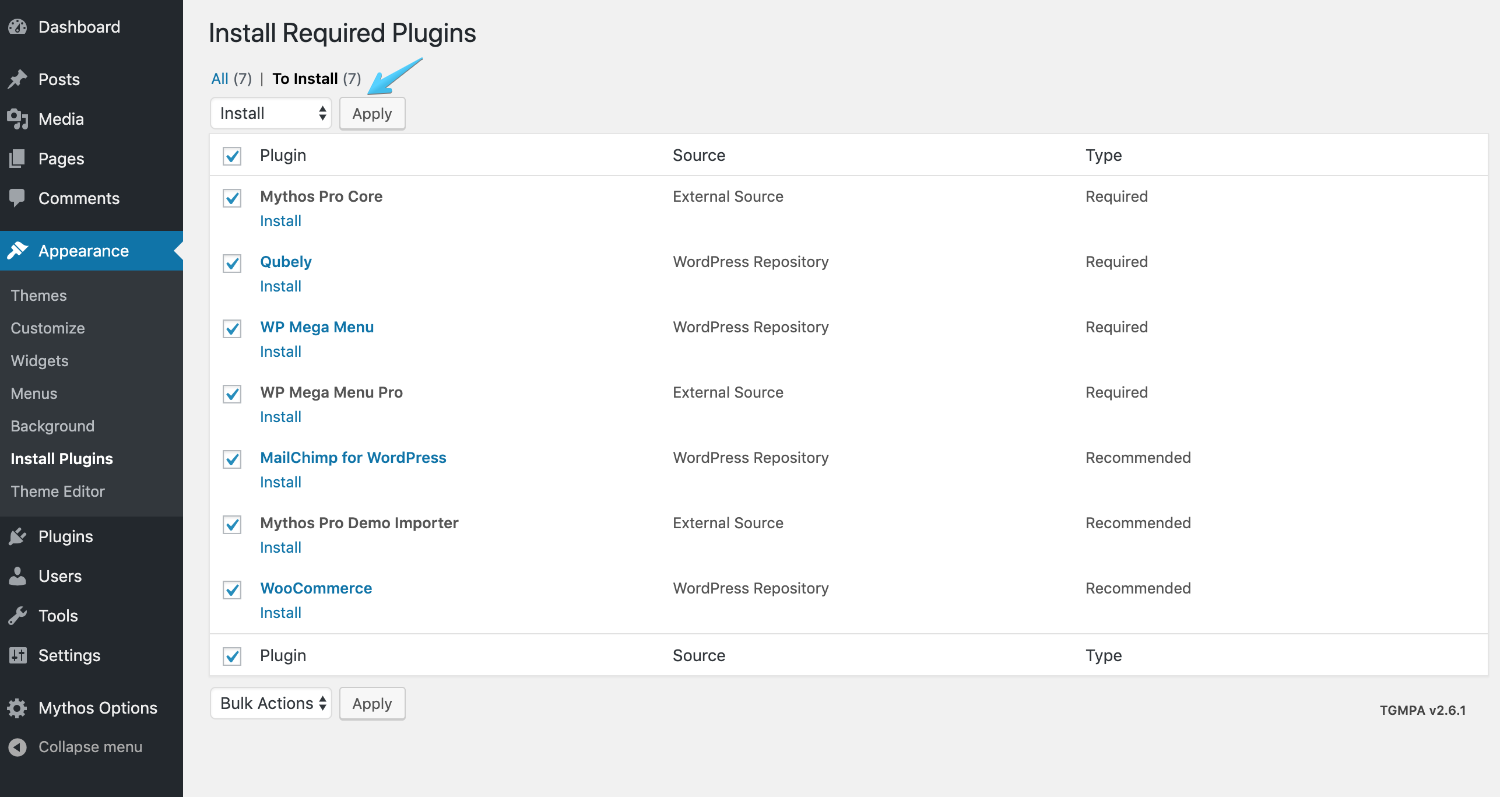
Task: Open the Qubely plugin name link
Action: click(286, 262)
